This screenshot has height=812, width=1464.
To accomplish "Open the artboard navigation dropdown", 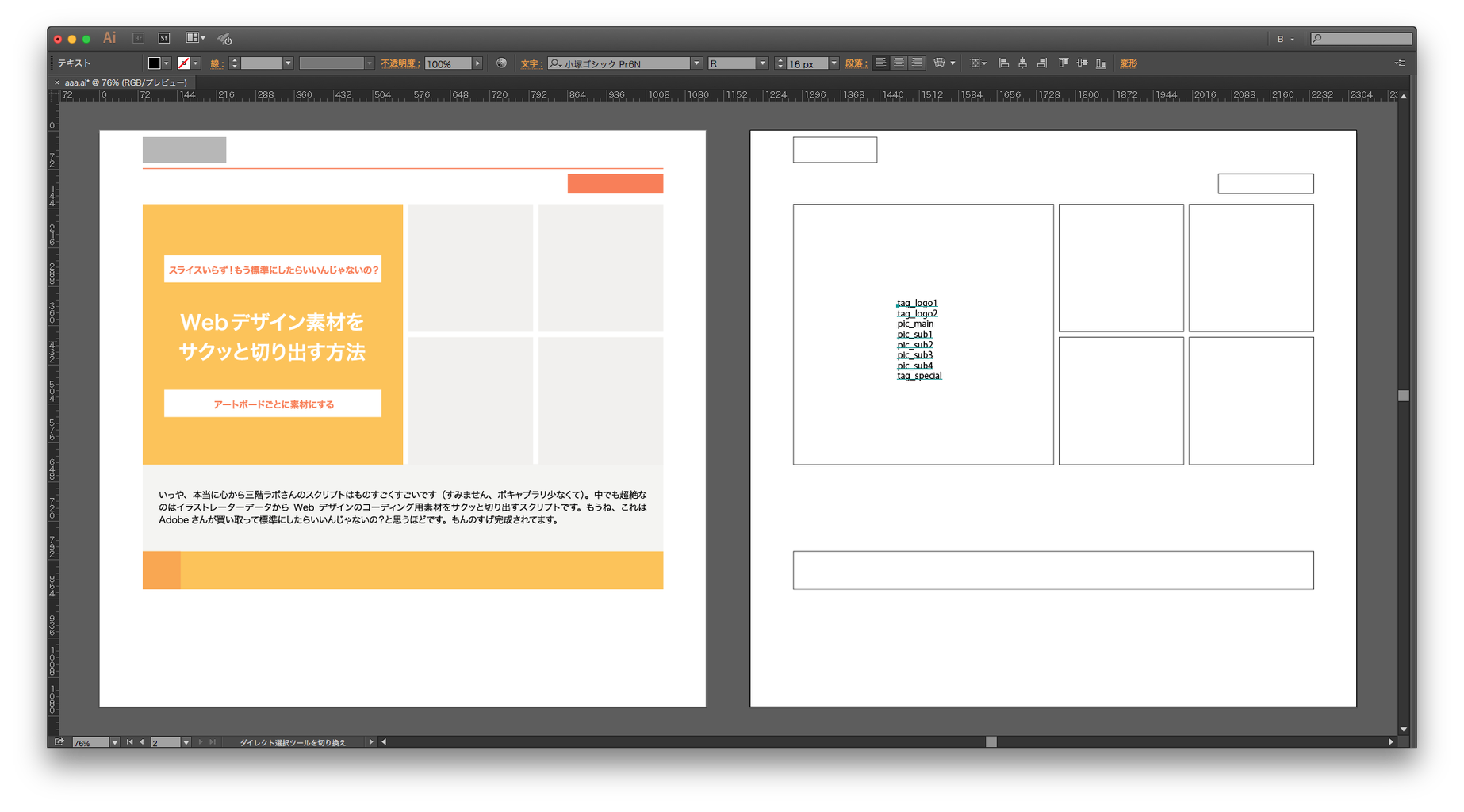I will tap(186, 743).
